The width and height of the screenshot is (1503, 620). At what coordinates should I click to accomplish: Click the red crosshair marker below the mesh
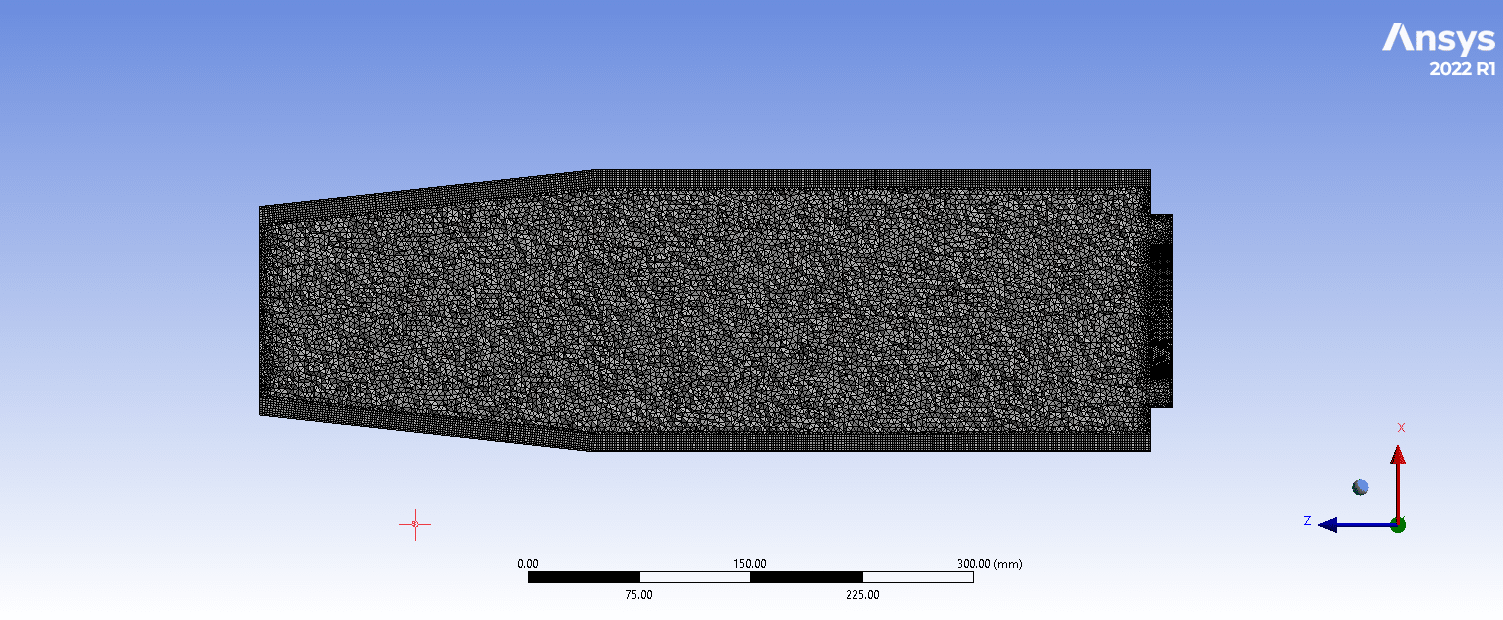415,523
